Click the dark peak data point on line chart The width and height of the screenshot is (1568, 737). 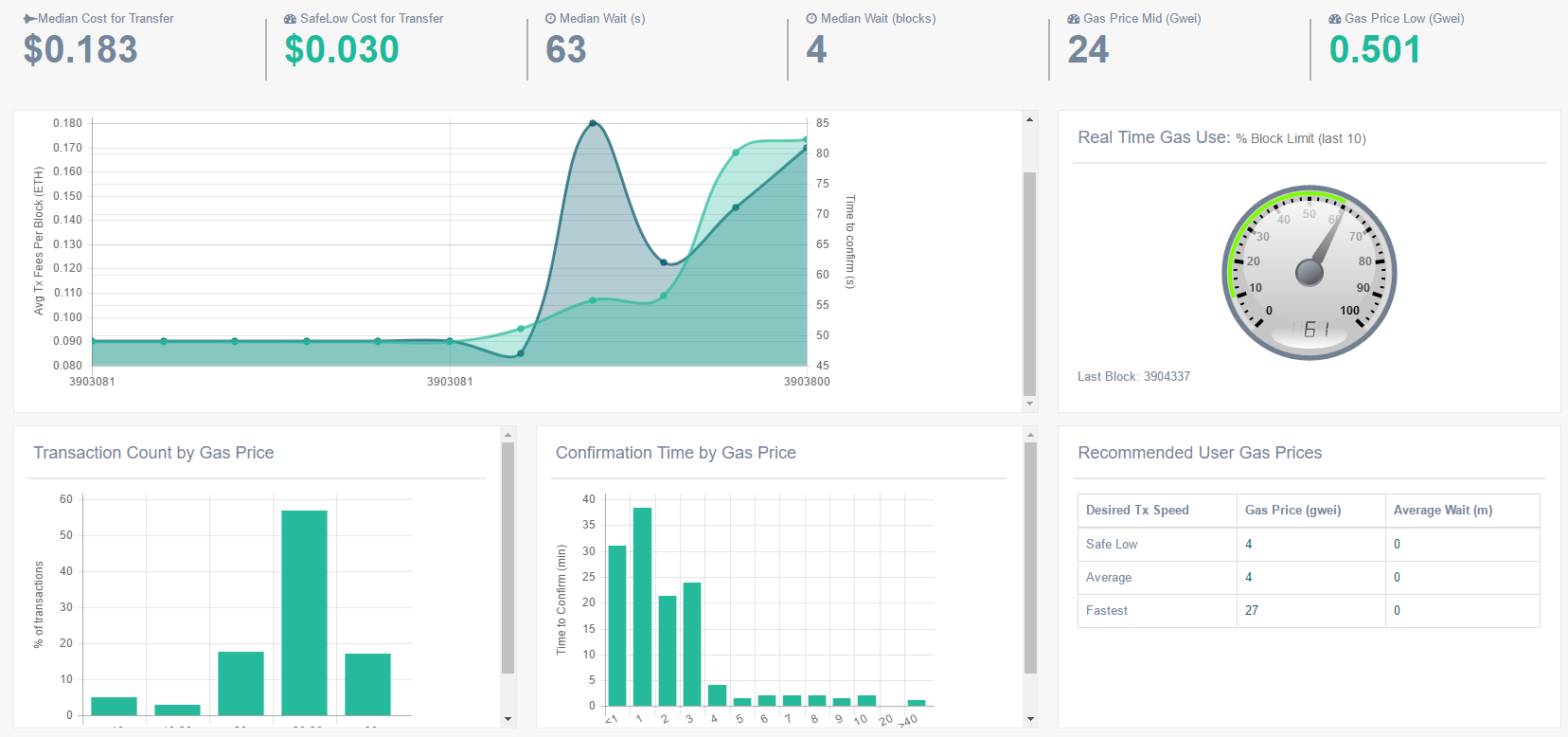(x=593, y=123)
